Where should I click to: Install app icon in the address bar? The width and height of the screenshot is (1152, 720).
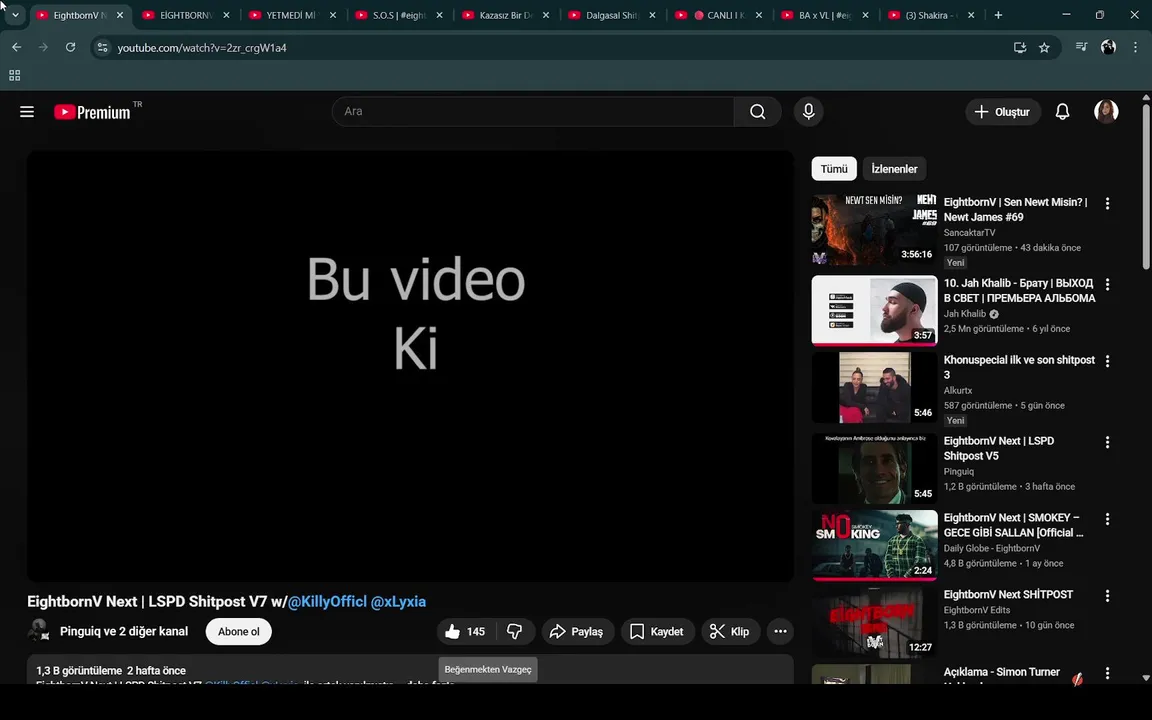pos(1020,47)
